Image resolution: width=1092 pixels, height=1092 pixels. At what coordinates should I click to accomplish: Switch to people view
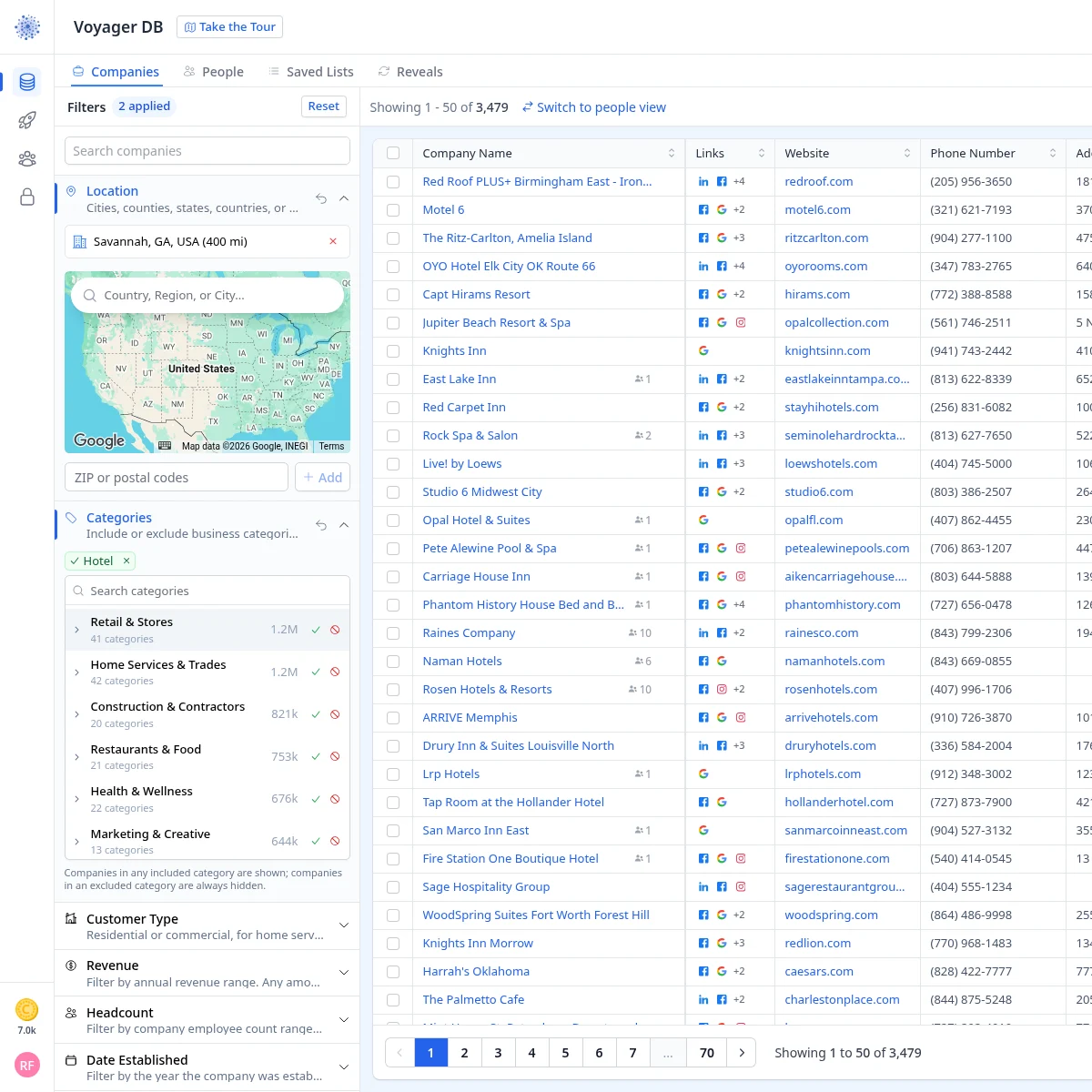(593, 107)
